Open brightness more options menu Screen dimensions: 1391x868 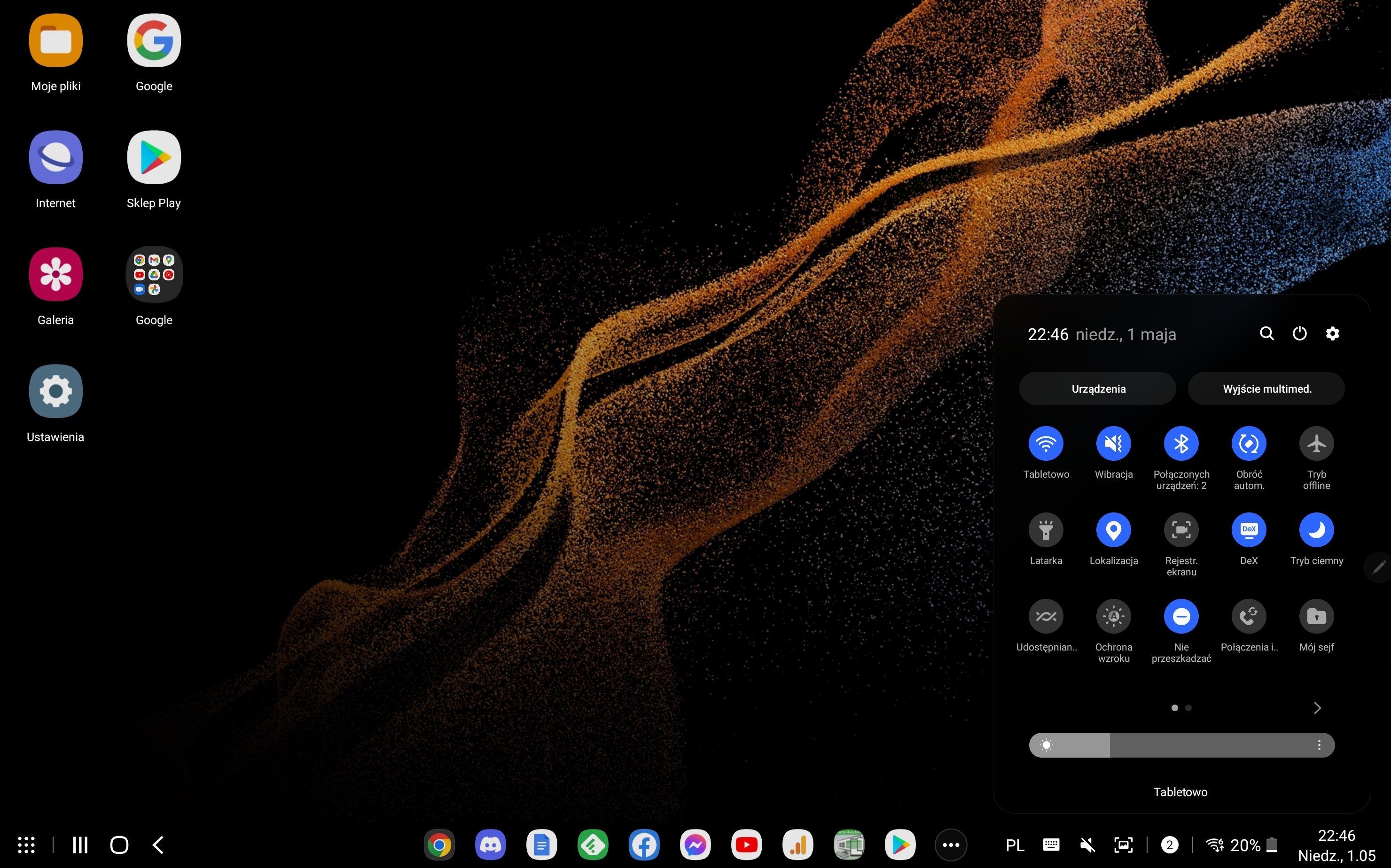(x=1319, y=745)
